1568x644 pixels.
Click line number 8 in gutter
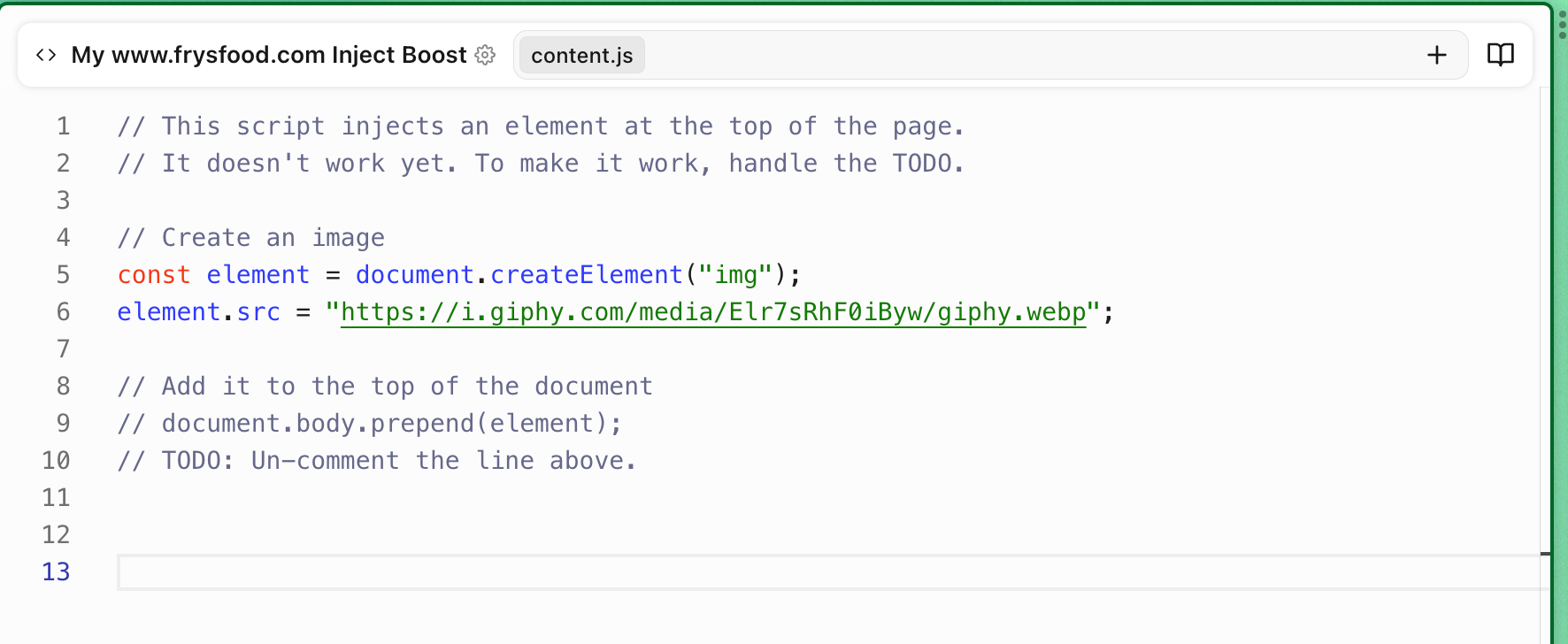(64, 387)
